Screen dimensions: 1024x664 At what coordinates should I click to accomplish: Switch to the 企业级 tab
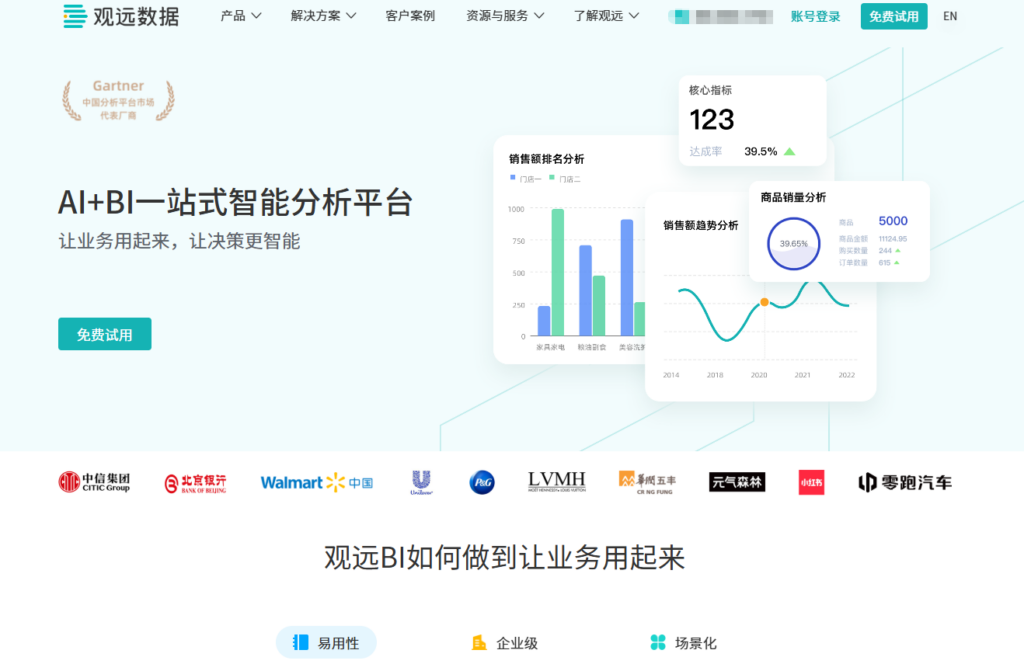505,643
